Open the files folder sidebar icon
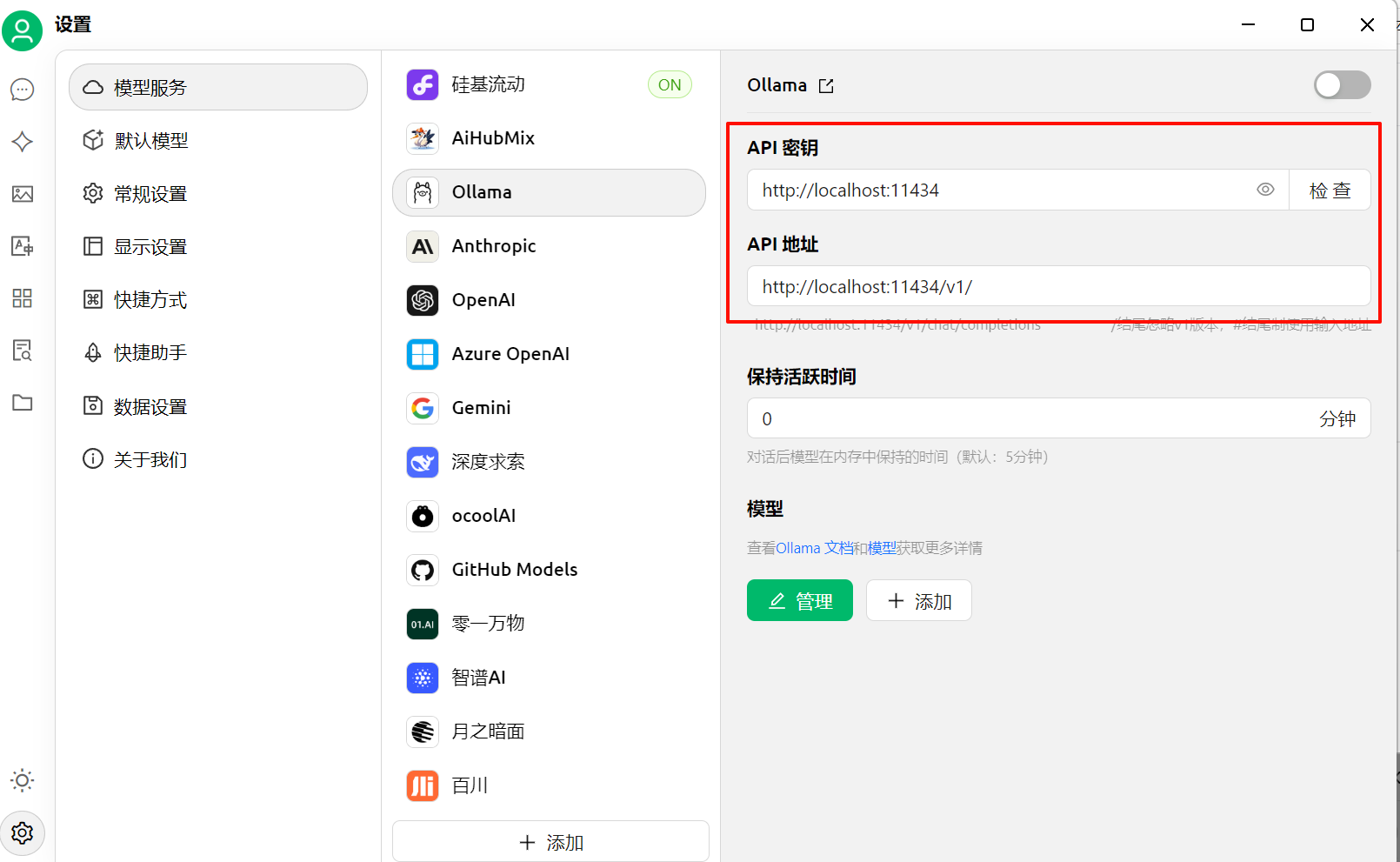Viewport: 1400px width, 862px height. tap(23, 403)
